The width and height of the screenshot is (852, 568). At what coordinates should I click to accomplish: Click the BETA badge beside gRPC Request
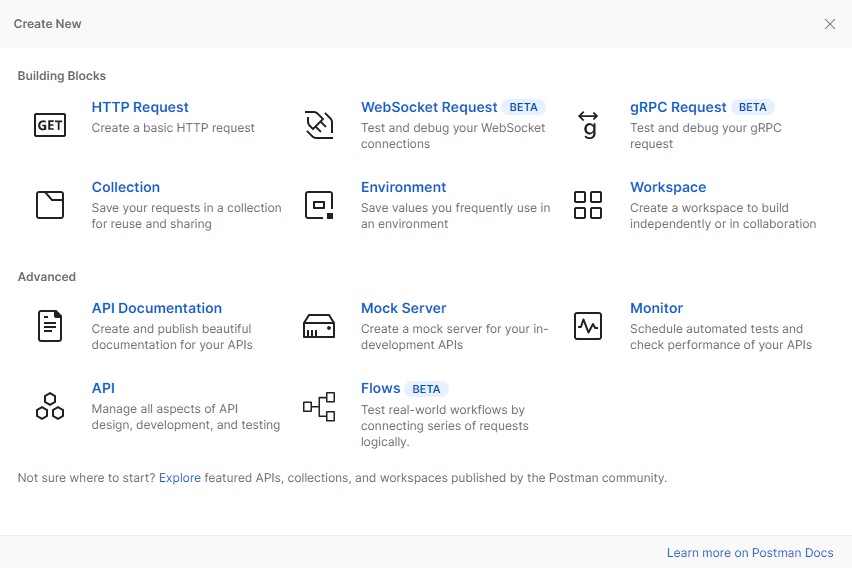click(x=753, y=108)
